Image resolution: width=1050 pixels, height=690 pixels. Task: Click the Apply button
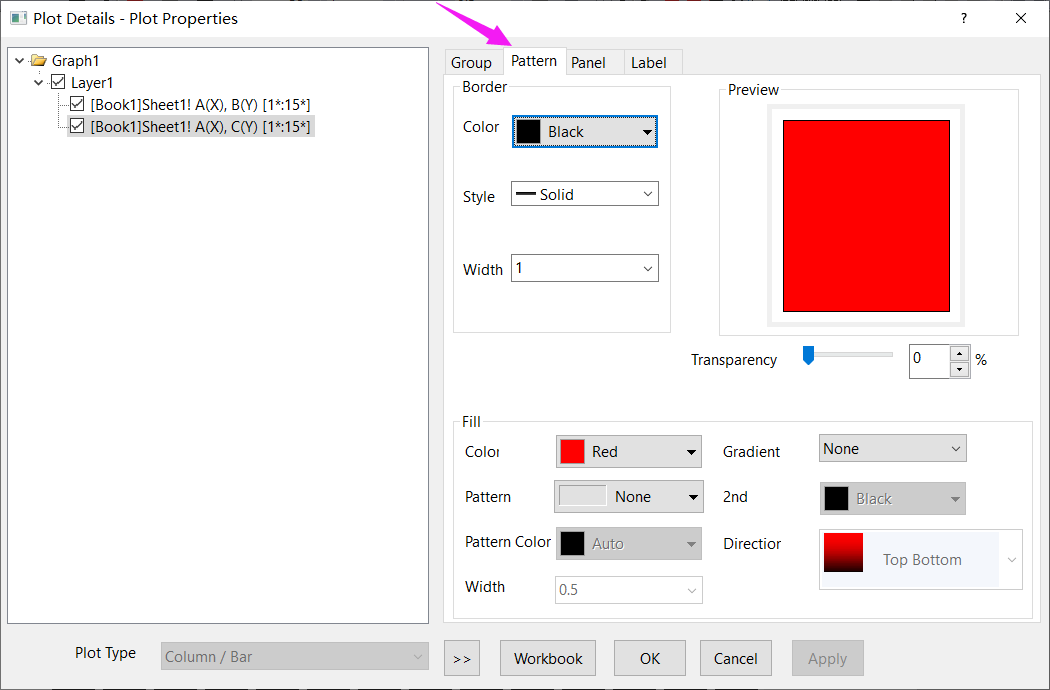[828, 659]
